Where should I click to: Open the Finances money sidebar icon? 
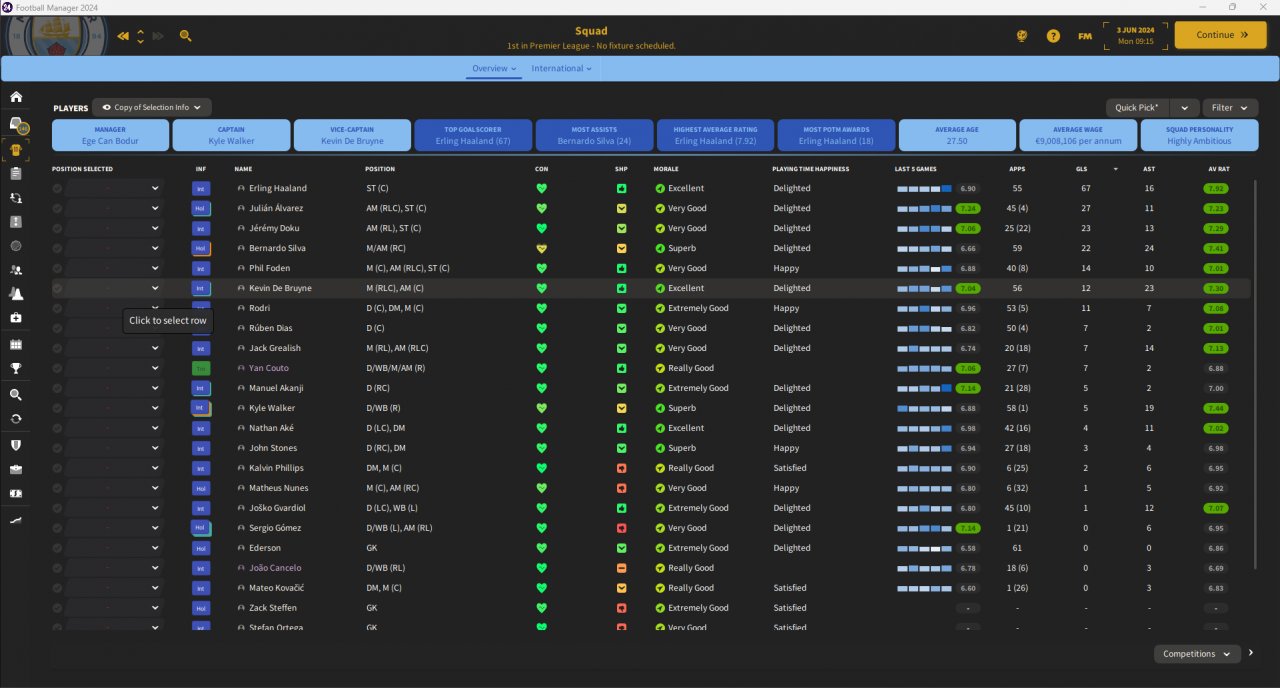coord(16,494)
